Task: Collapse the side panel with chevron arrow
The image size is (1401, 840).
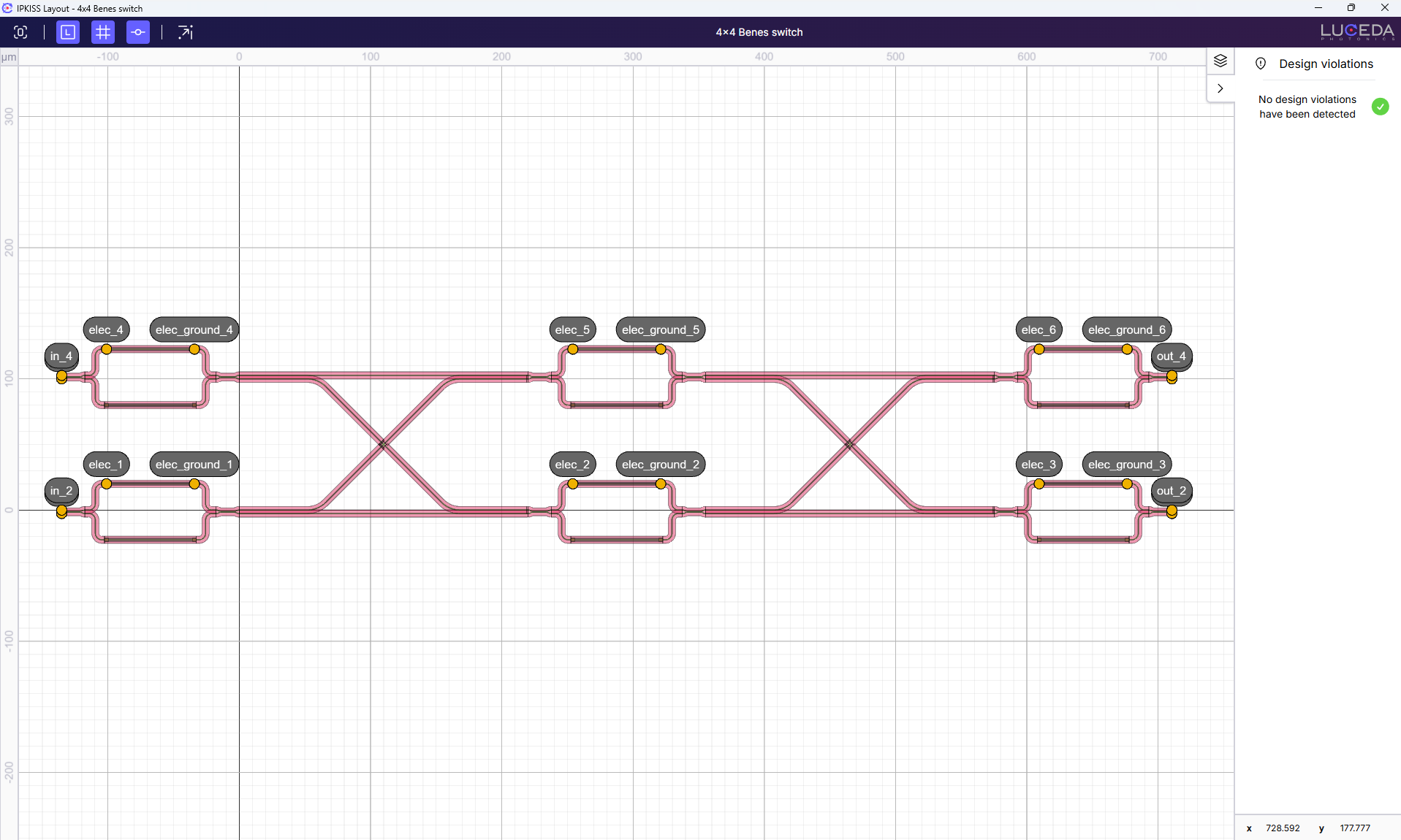Action: 1220,88
